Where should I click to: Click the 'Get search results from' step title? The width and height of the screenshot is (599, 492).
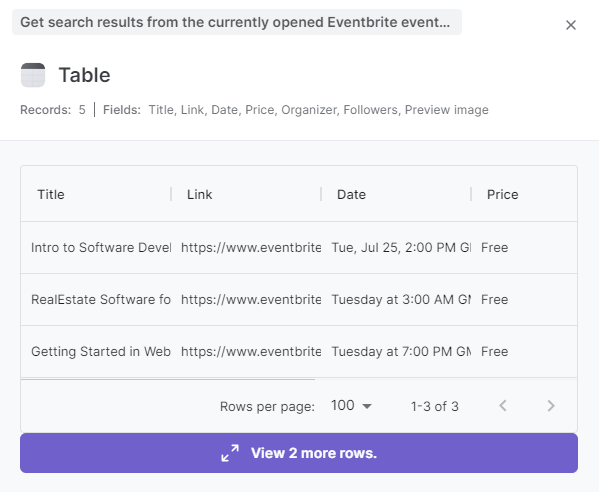pos(237,22)
